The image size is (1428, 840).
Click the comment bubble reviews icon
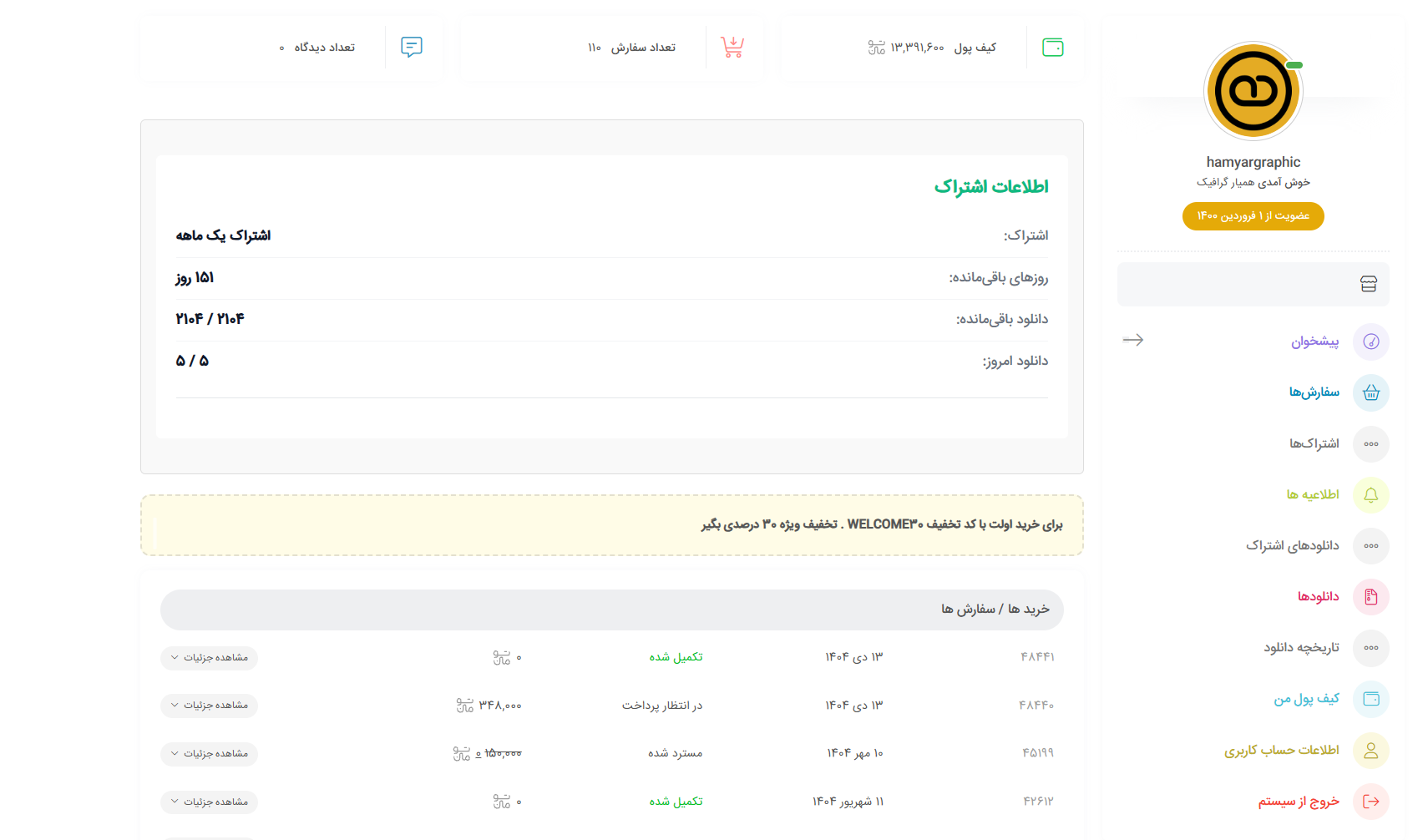(412, 47)
